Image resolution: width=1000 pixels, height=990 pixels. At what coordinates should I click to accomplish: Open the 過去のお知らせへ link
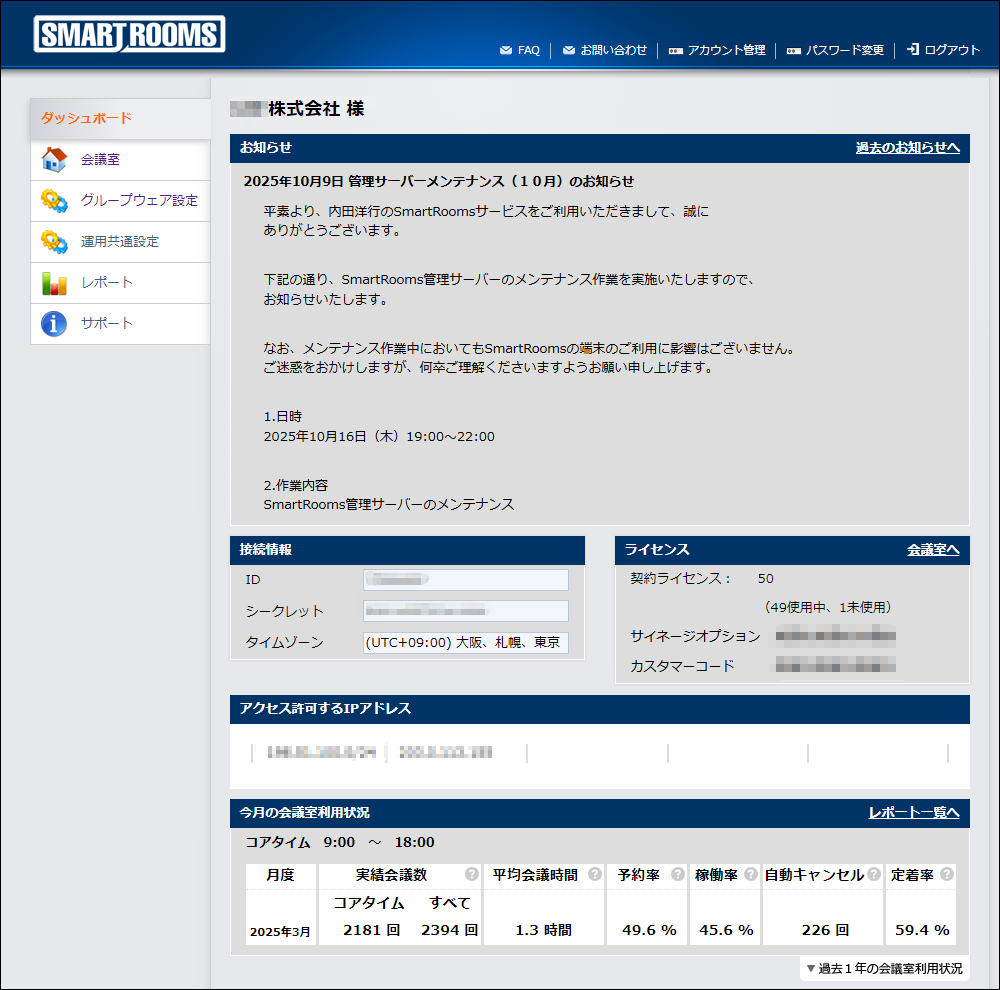point(907,148)
